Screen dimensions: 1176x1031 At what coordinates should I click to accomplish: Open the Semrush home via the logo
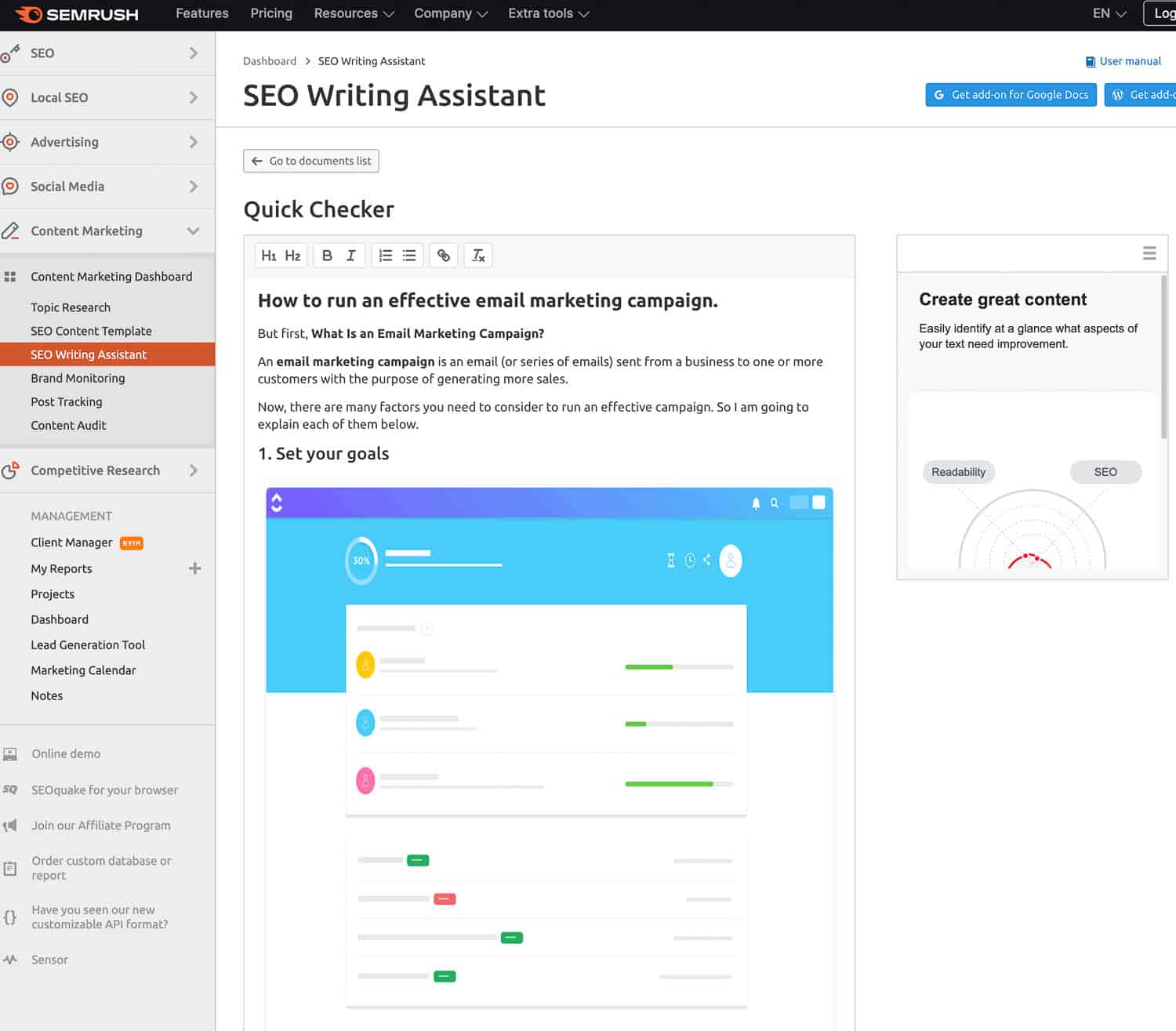pyautogui.click(x=76, y=13)
